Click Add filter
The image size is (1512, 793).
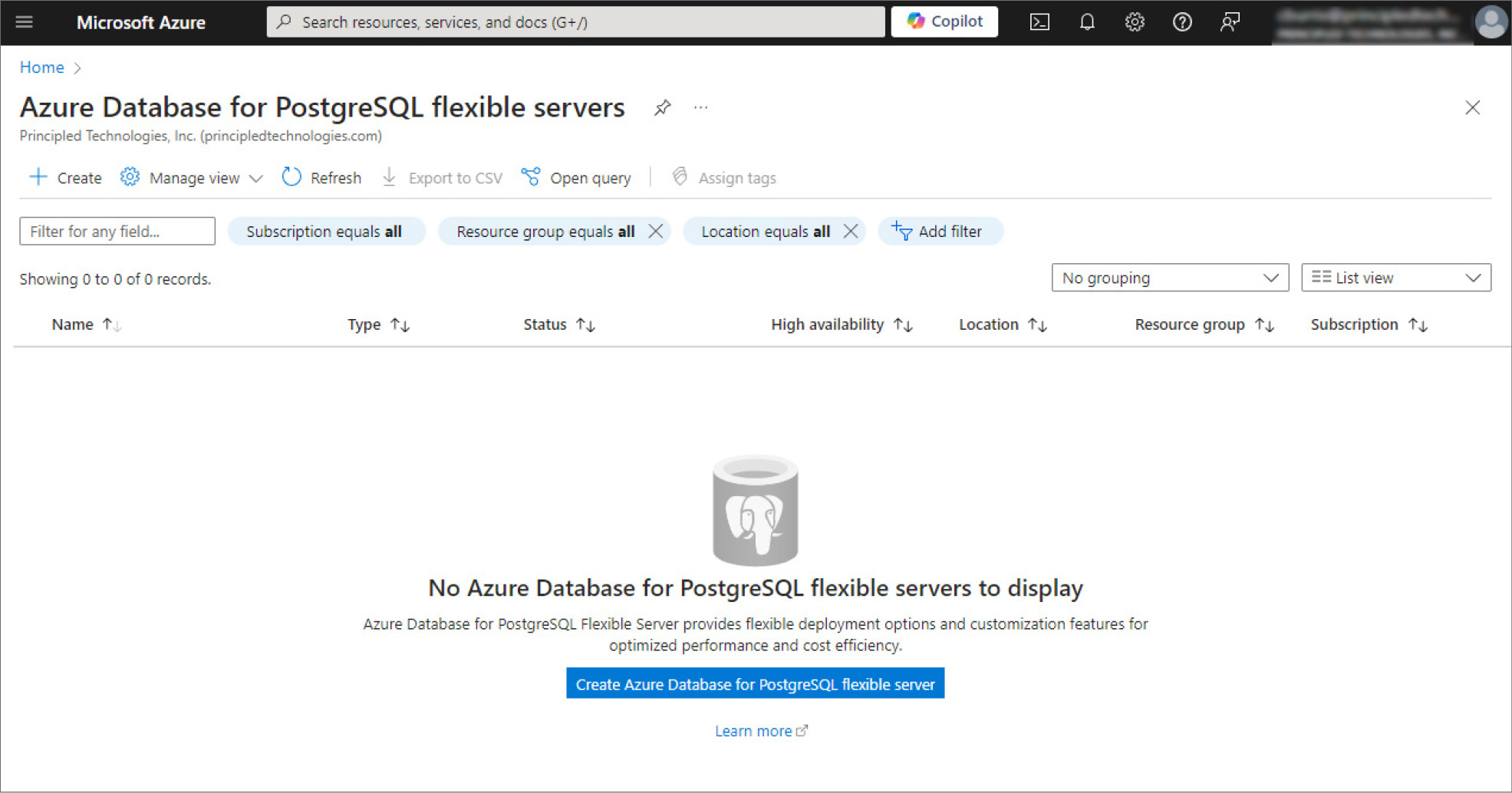[x=940, y=231]
